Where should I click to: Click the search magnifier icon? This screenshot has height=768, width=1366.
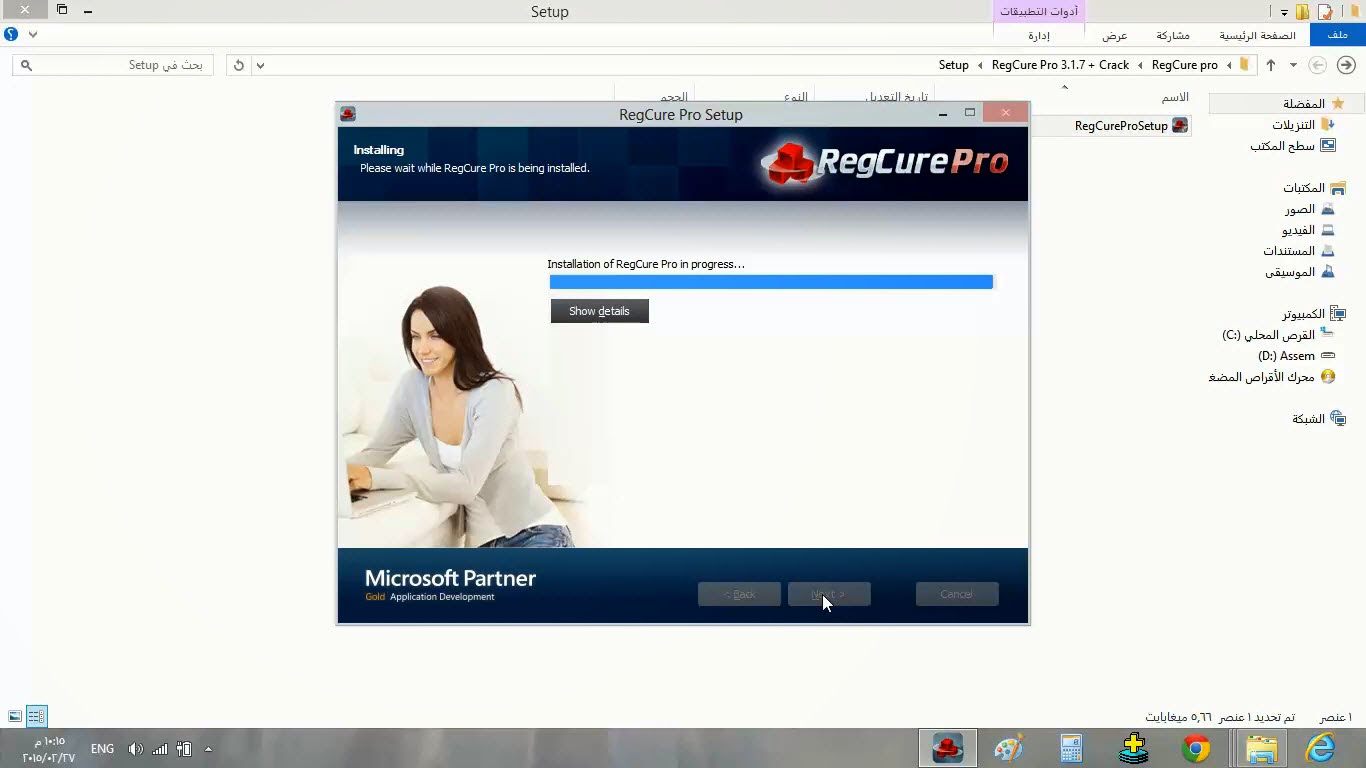(26, 65)
